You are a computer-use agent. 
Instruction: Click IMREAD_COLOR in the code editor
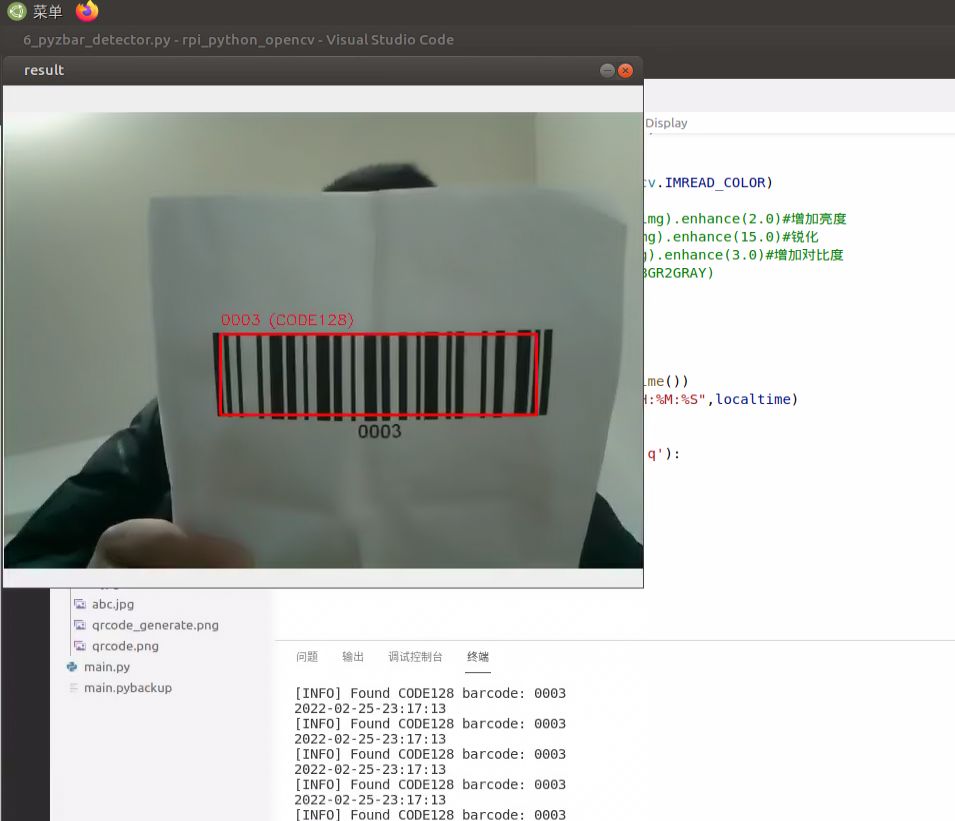click(x=715, y=183)
